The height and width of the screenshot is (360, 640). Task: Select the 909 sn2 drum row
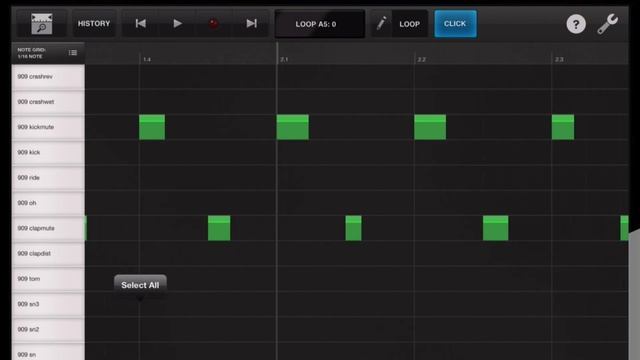click(x=48, y=330)
